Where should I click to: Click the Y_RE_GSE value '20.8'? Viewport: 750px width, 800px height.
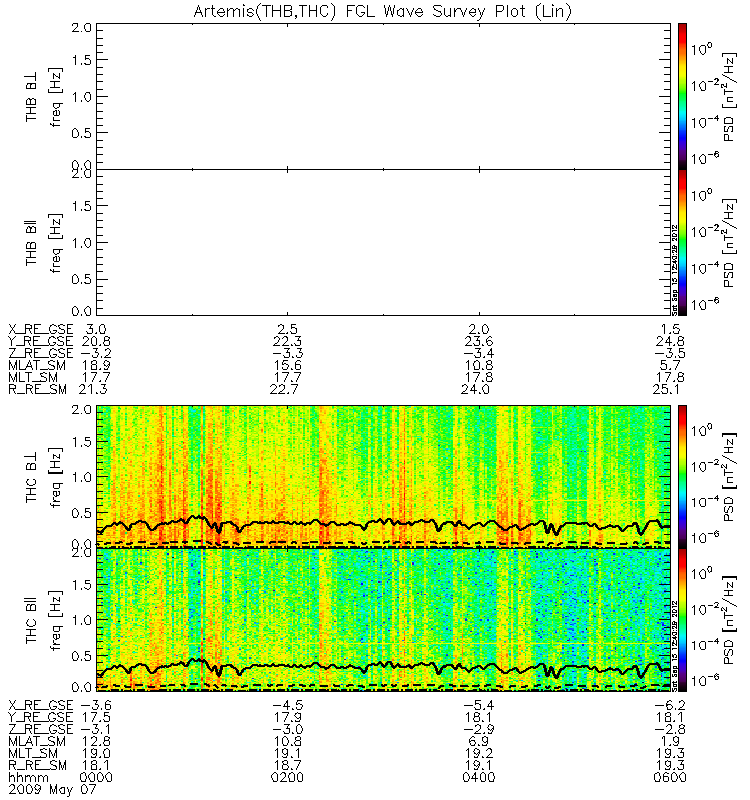pos(96,341)
